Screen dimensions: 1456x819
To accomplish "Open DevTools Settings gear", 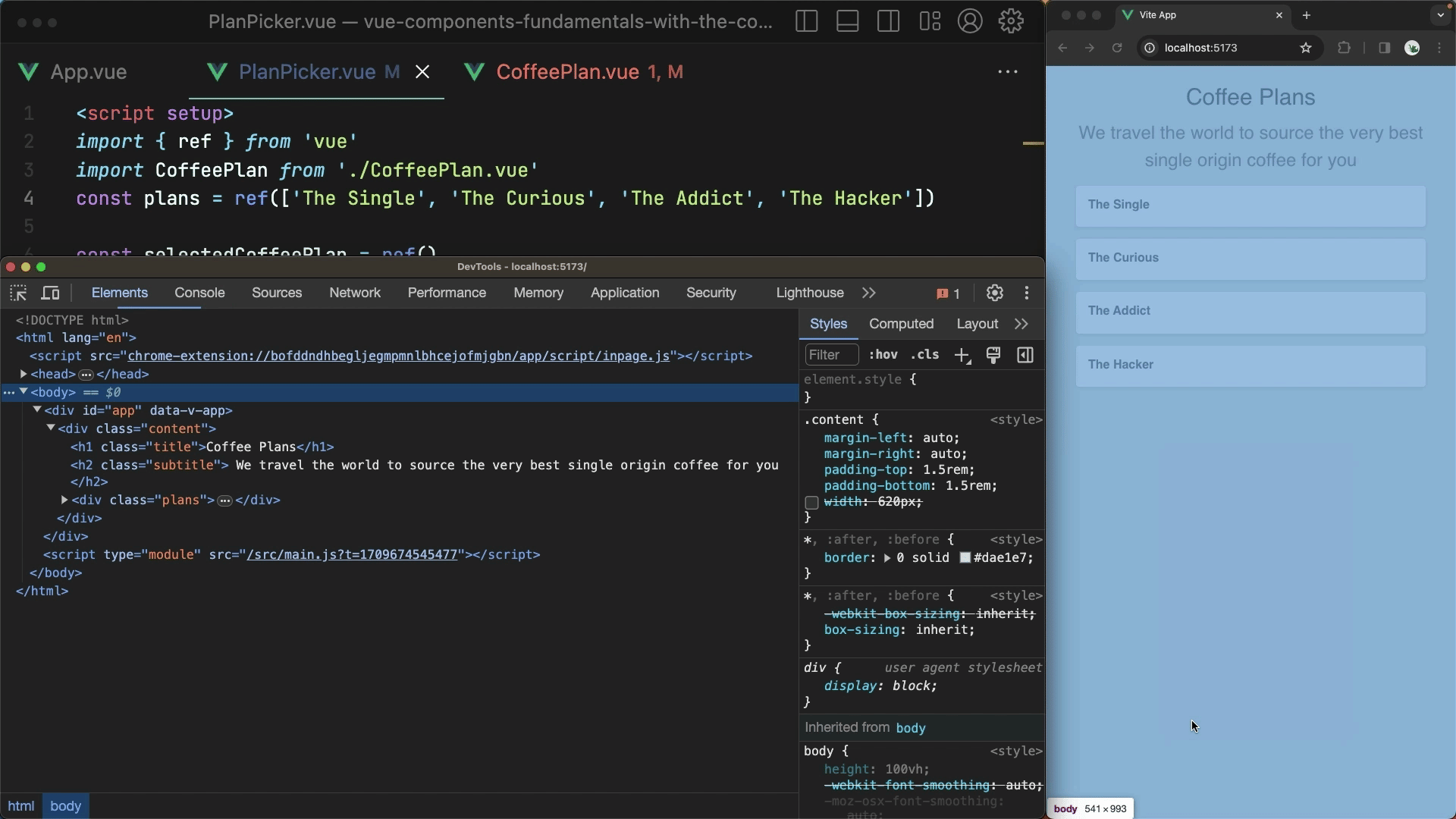I will [994, 293].
